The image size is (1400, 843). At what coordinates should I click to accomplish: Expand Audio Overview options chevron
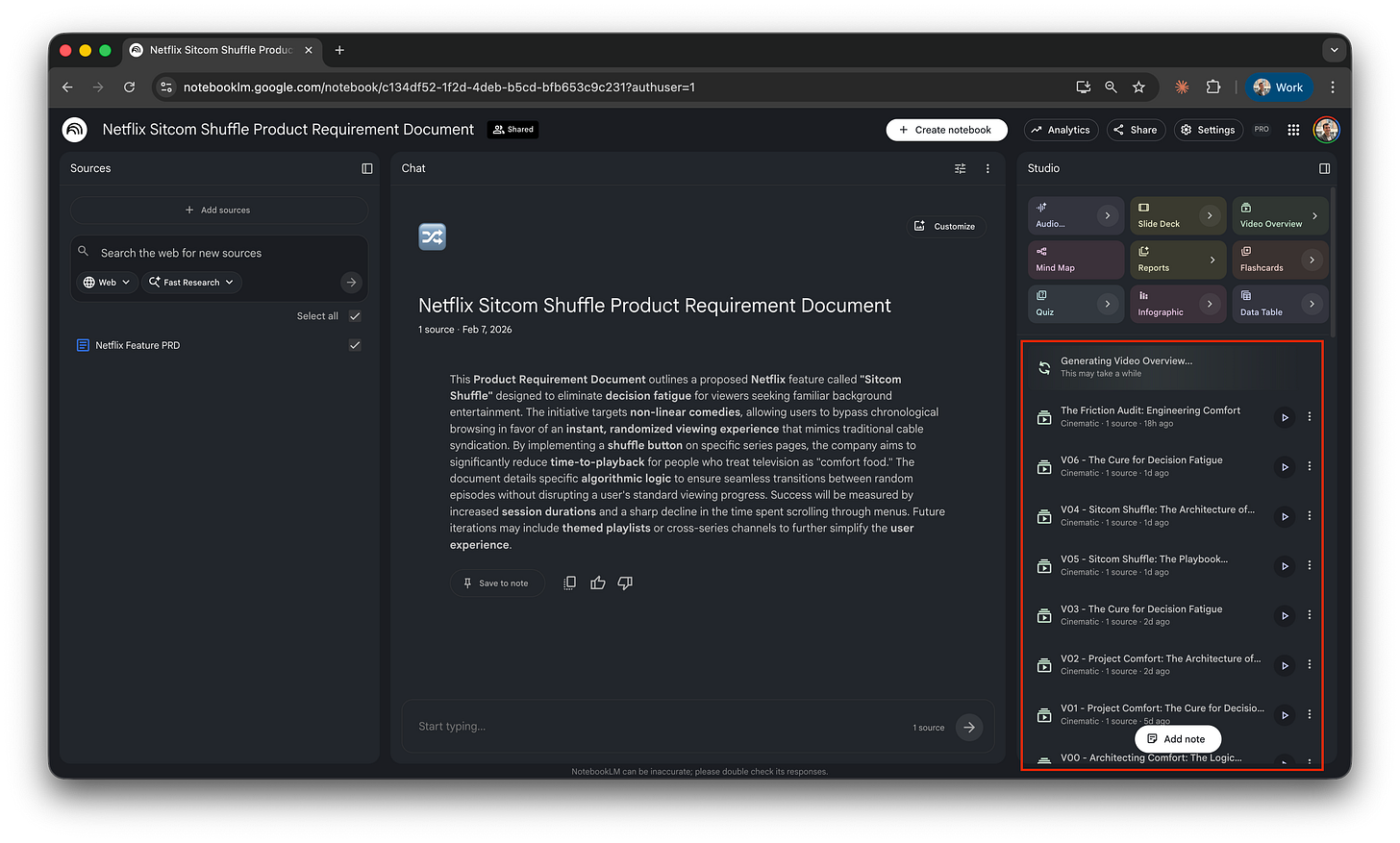[x=1107, y=216]
